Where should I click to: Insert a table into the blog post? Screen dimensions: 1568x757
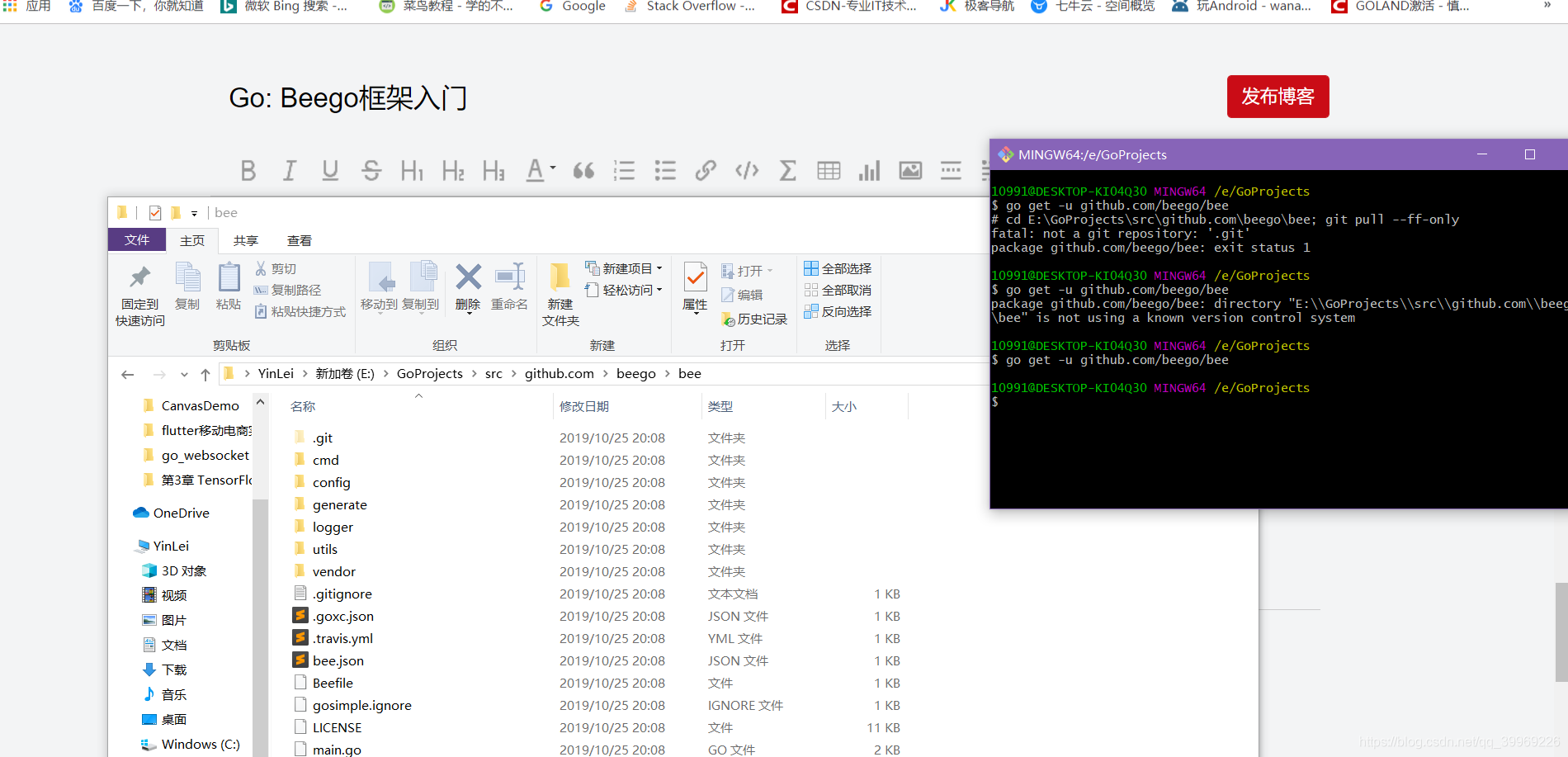(x=828, y=171)
